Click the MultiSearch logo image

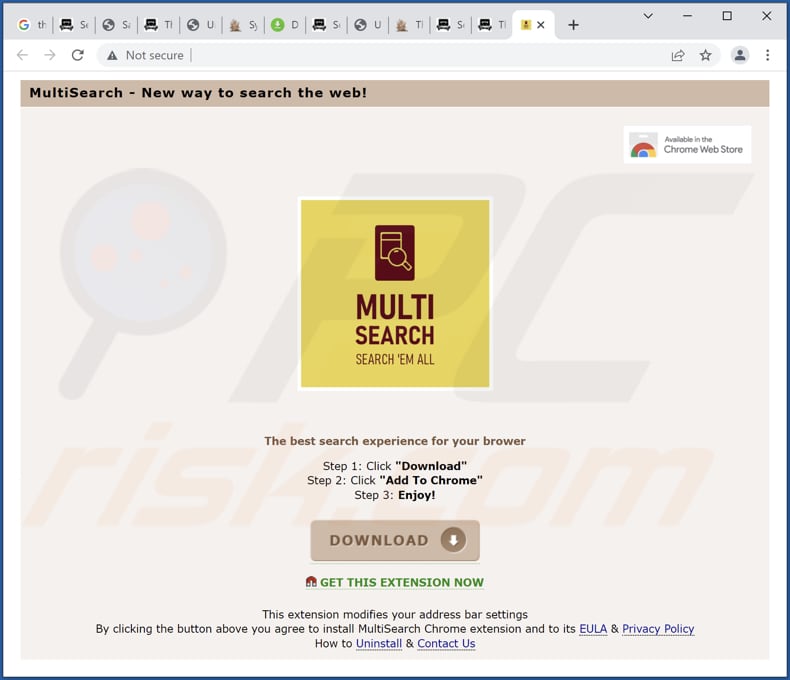[395, 293]
